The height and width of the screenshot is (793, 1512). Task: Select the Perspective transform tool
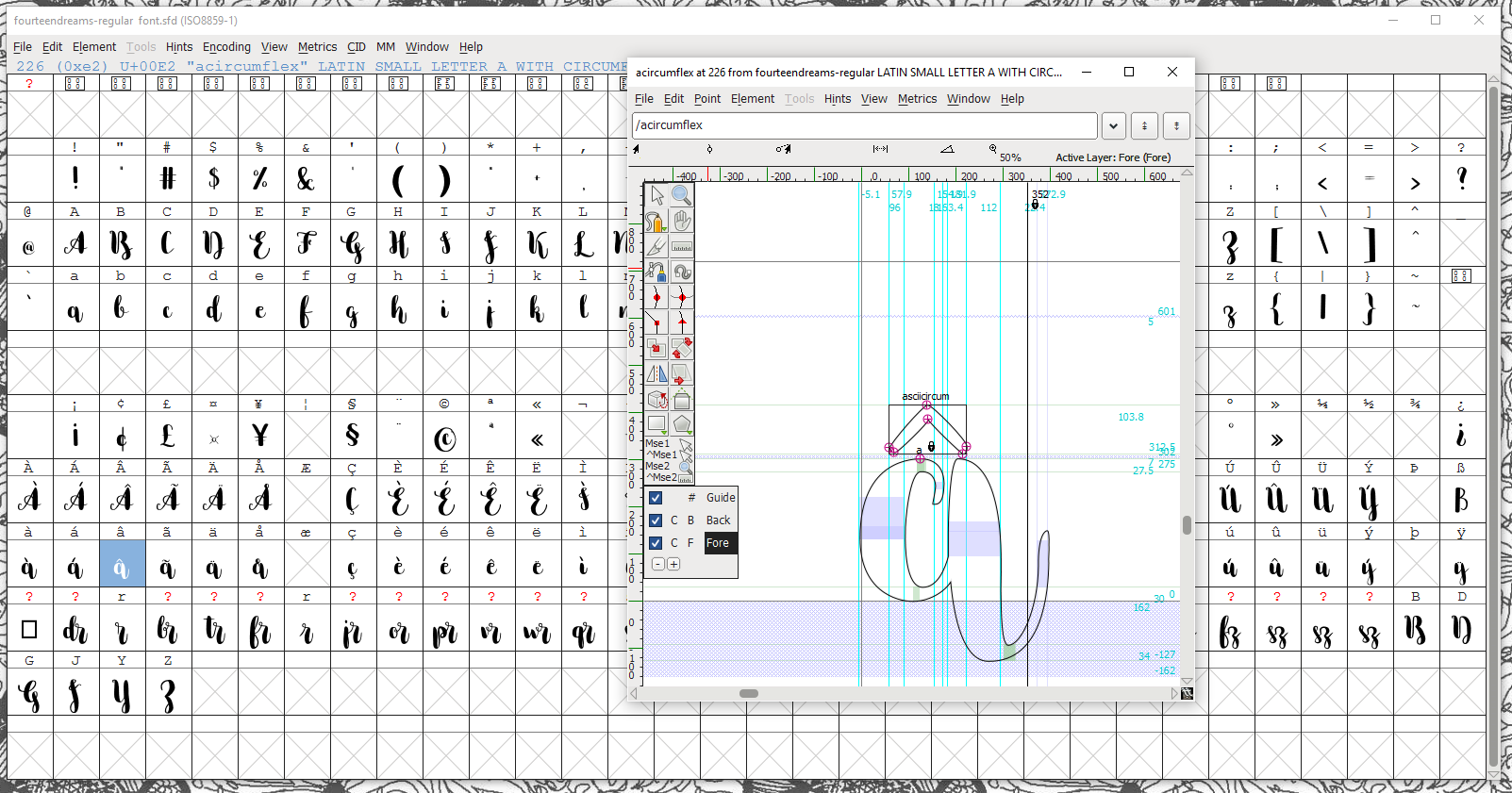[x=682, y=399]
